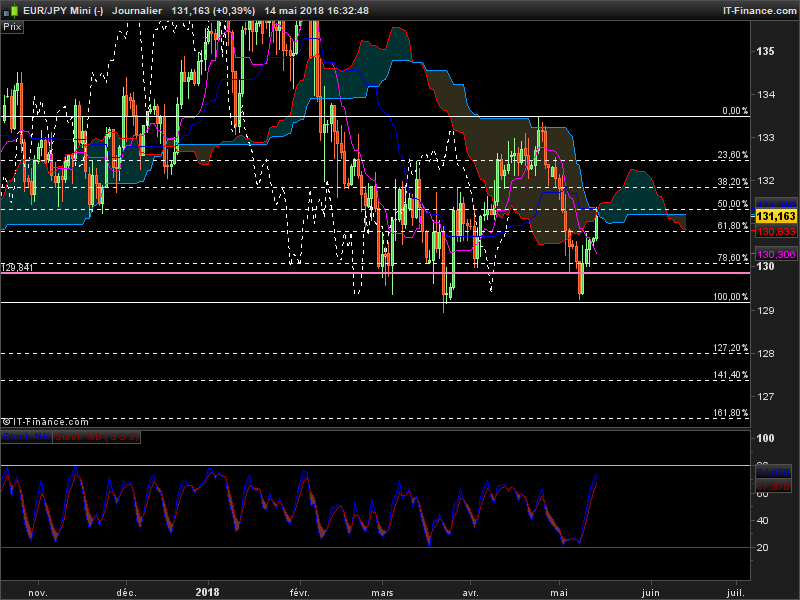Click the 127,20% Fibonacci extension label
This screenshot has width=800, height=600.
731,348
